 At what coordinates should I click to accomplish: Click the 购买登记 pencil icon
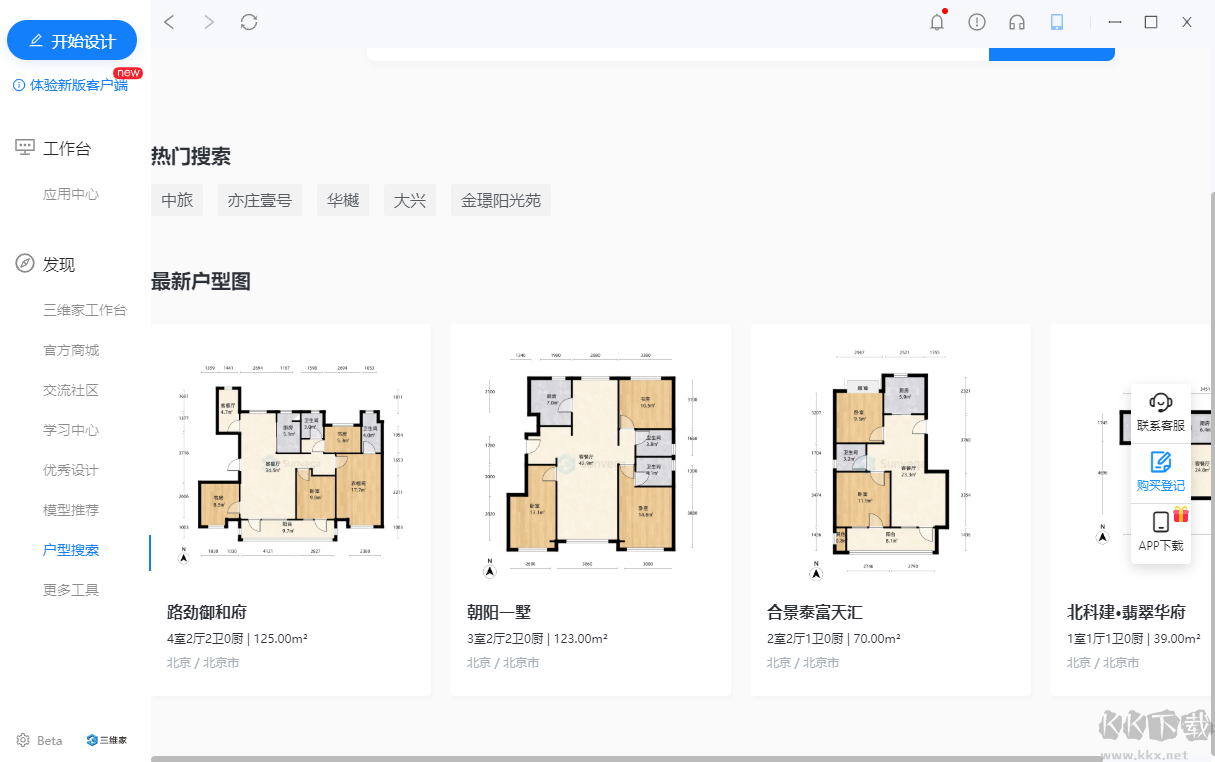tap(1160, 462)
